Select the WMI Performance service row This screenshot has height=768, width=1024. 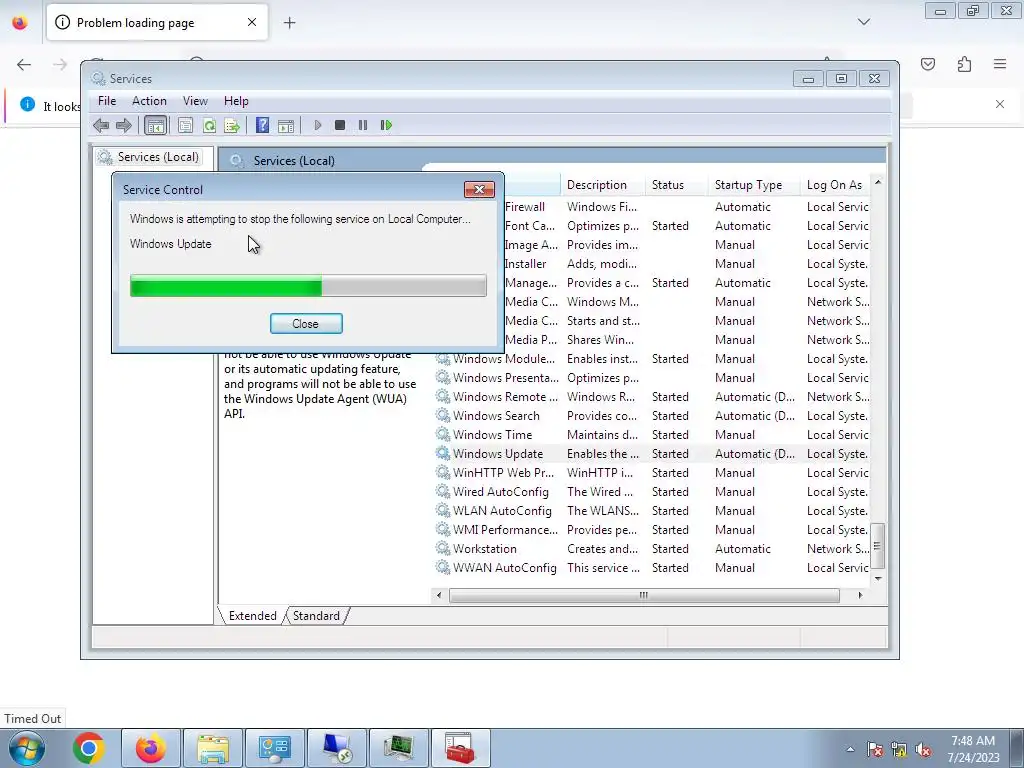652,530
